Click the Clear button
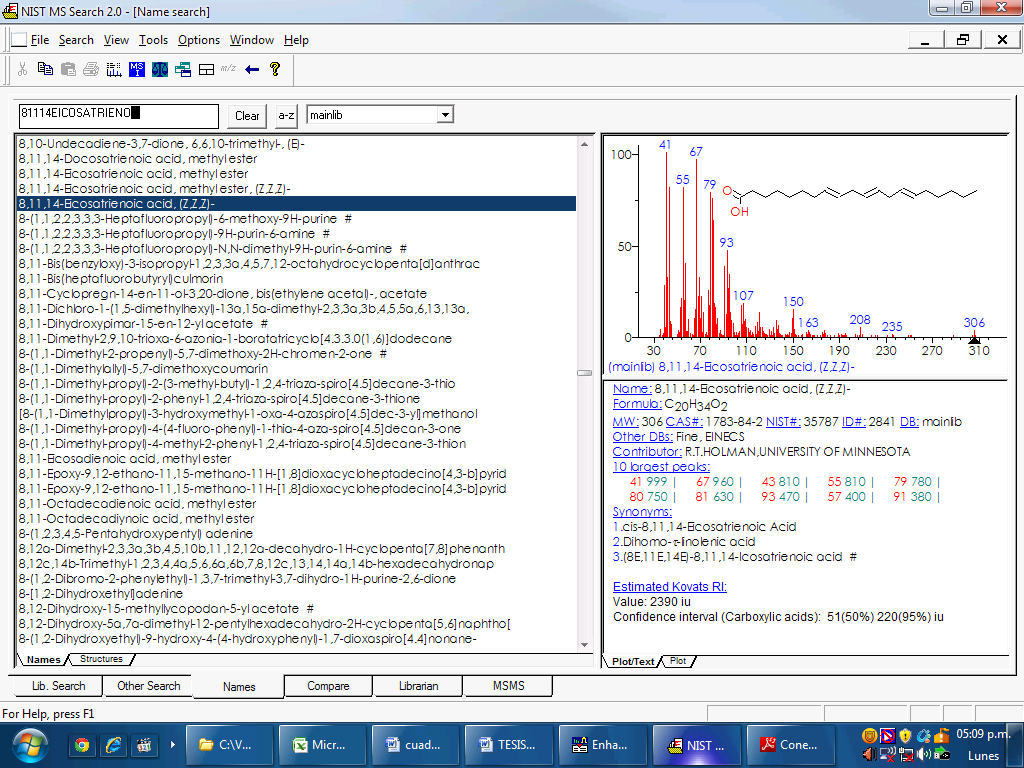This screenshot has width=1024, height=768. click(248, 116)
